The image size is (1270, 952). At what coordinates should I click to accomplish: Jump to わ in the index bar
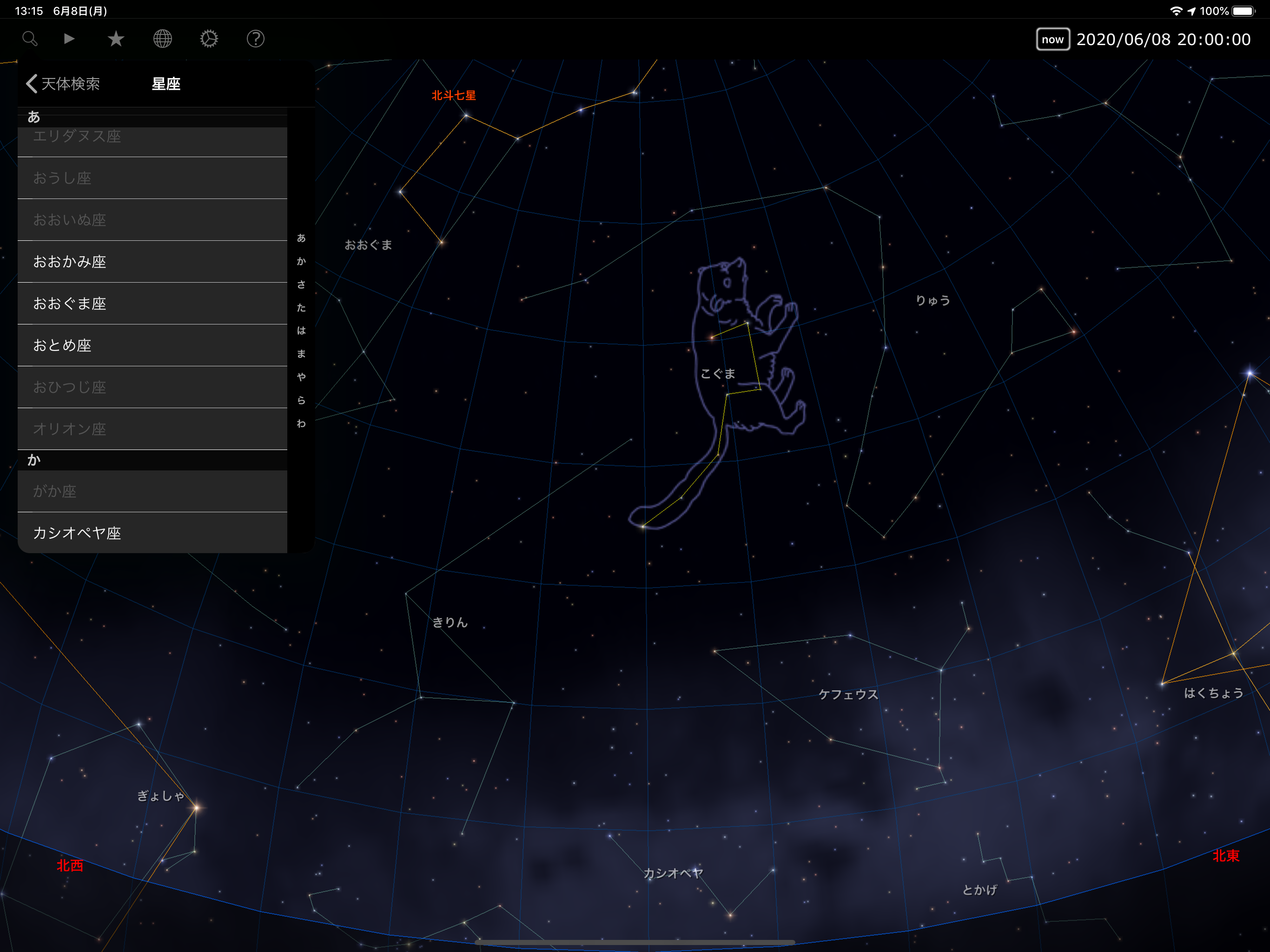tap(301, 424)
